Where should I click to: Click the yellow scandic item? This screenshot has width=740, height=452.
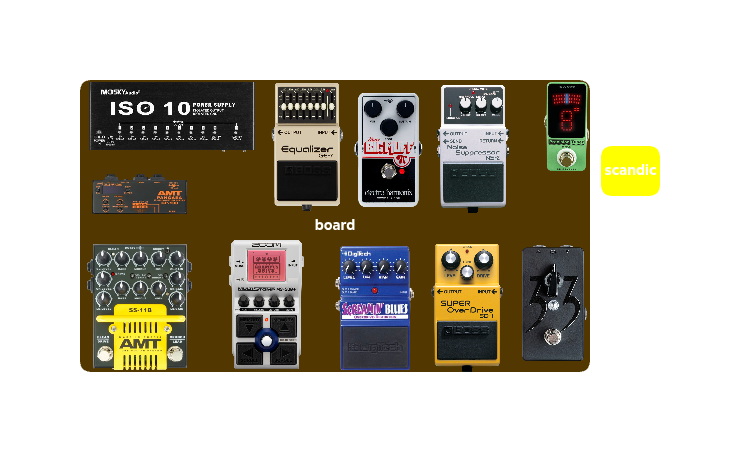click(x=630, y=171)
